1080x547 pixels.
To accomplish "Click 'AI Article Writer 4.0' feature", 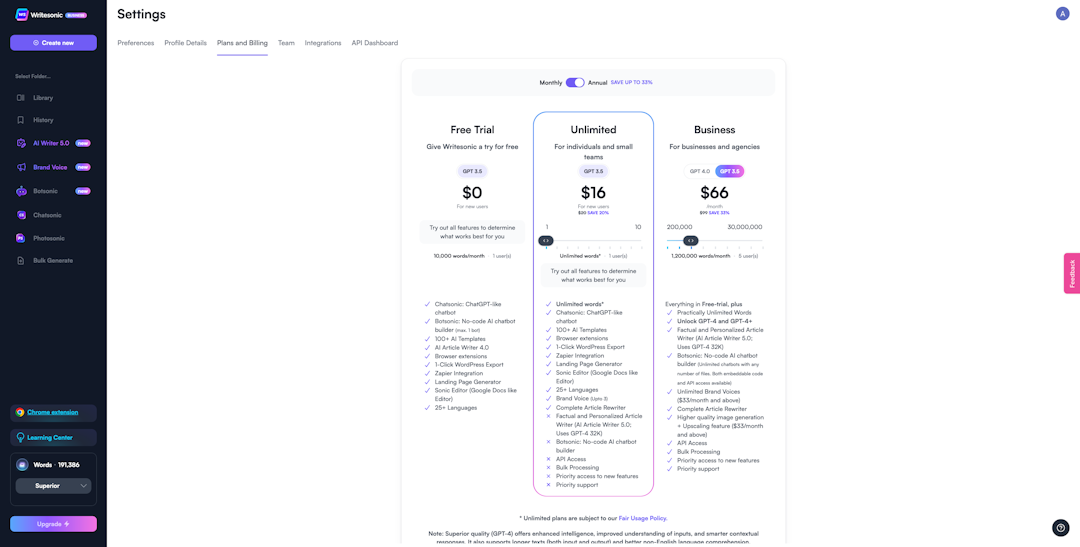I will tap(461, 347).
